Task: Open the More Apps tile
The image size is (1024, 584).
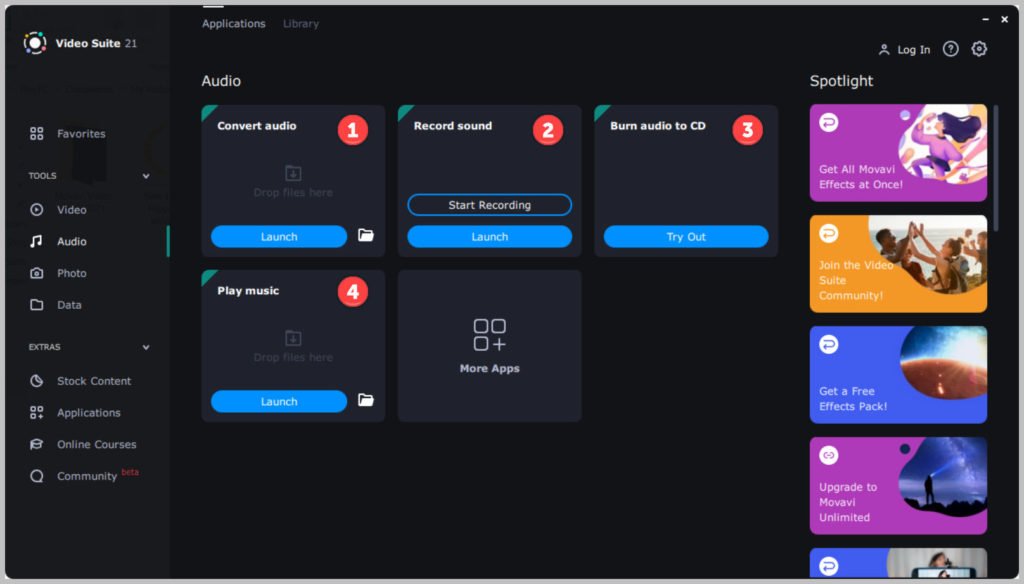Action: point(490,346)
